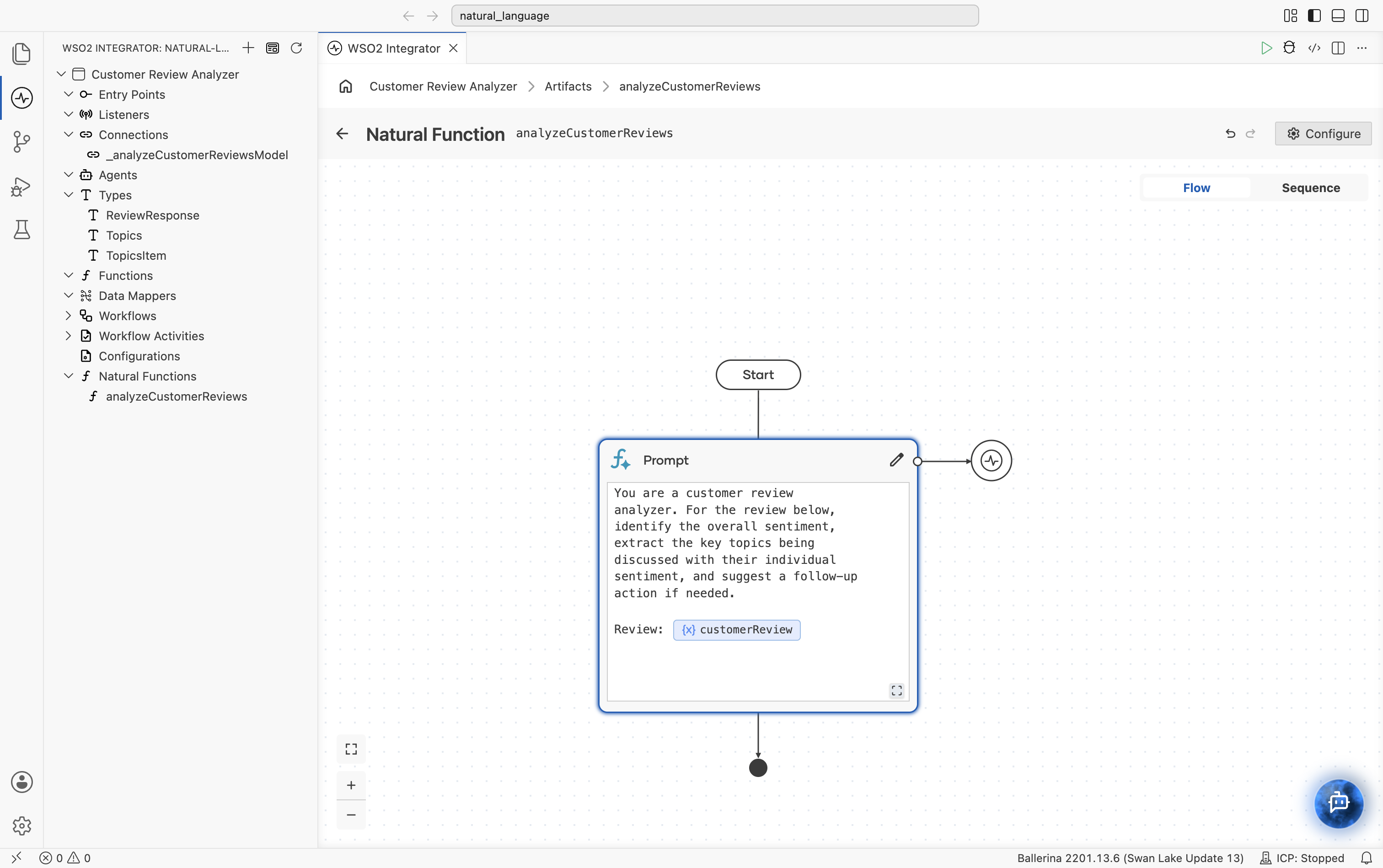1383x868 pixels.
Task: Click the model connection circle node
Action: (991, 461)
